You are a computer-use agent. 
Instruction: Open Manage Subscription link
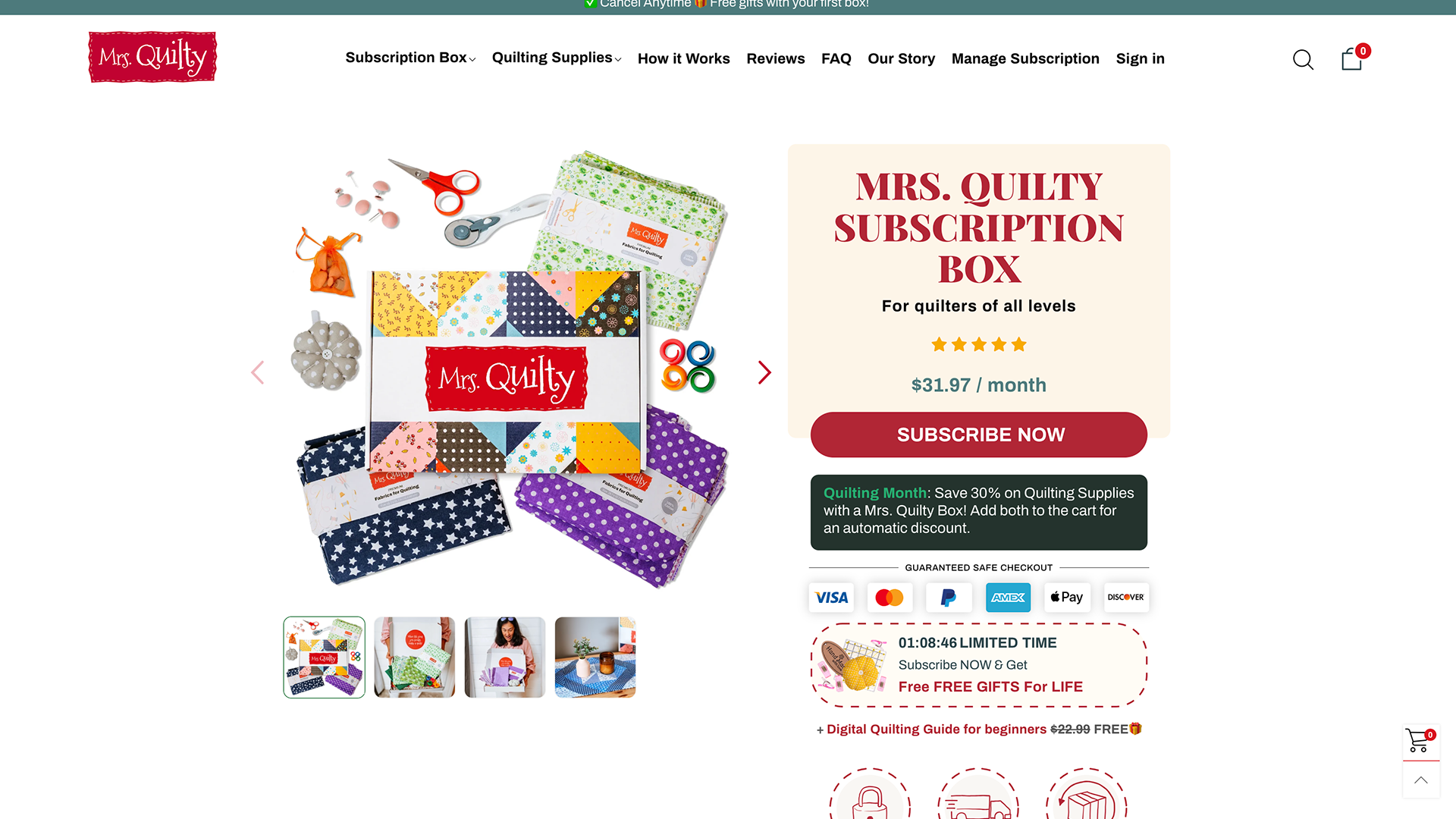pos(1025,58)
